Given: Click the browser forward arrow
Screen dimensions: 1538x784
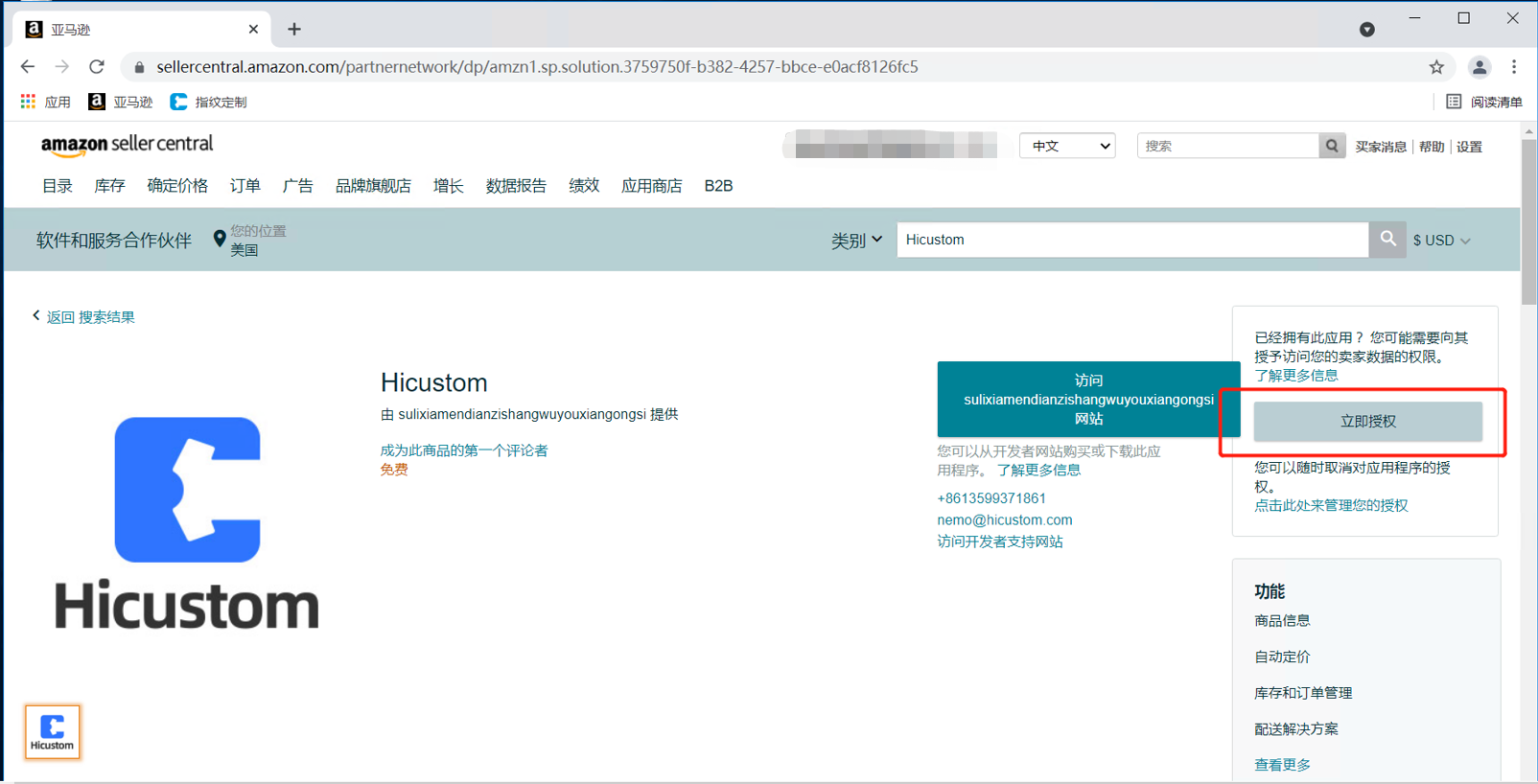Looking at the screenshot, I should tap(62, 67).
